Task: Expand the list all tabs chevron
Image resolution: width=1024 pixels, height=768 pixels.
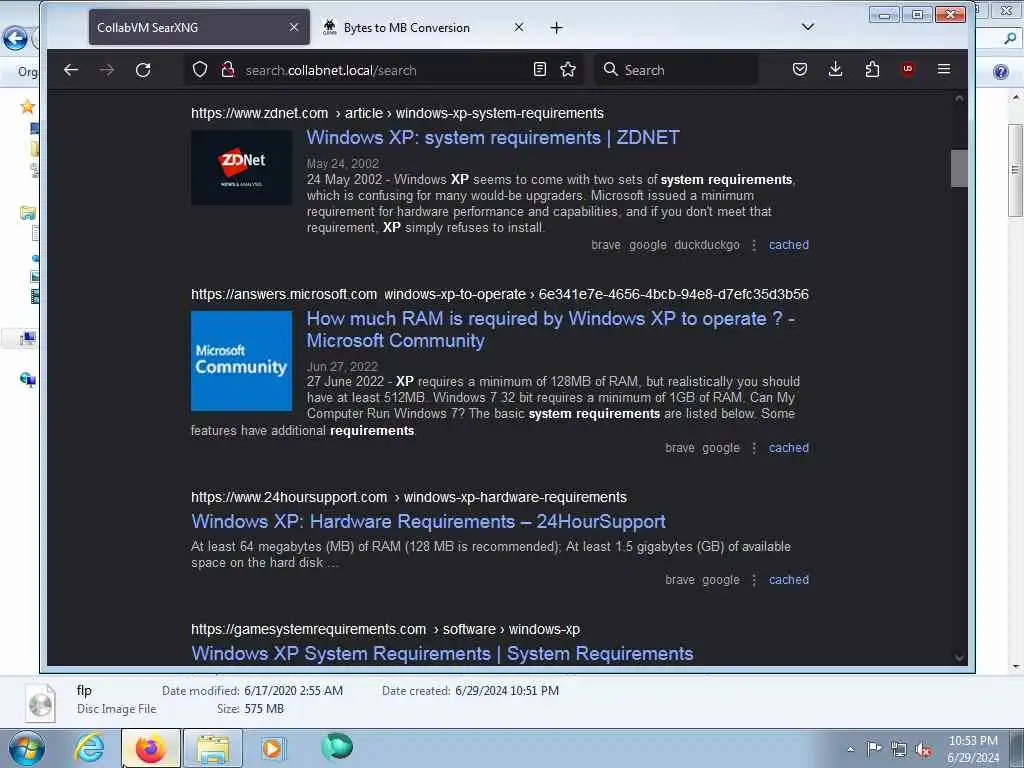Action: [808, 27]
